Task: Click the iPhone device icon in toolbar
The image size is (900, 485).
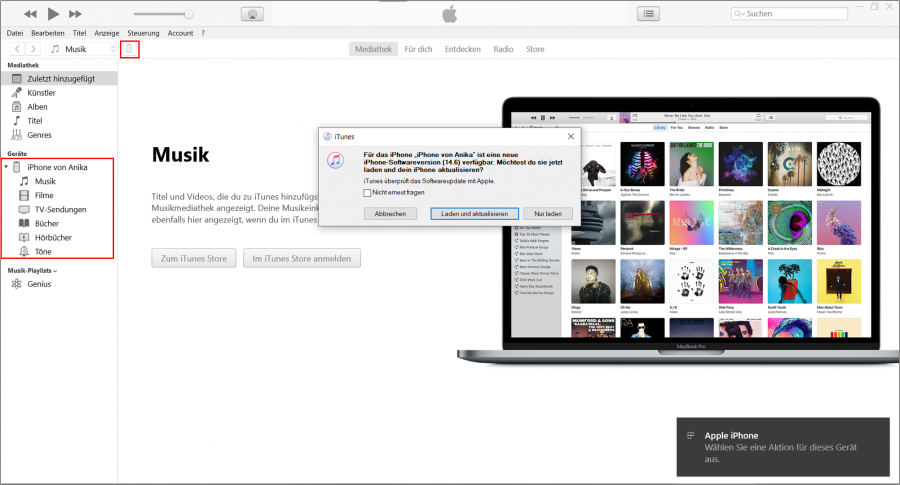Action: [x=130, y=49]
